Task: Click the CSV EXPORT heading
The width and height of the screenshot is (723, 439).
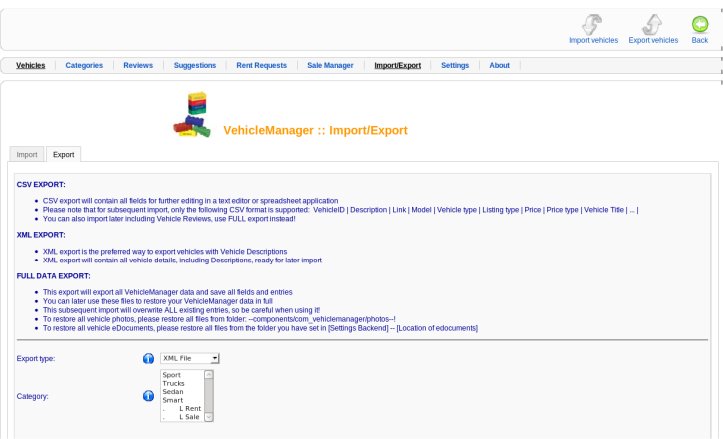Action: [x=41, y=184]
